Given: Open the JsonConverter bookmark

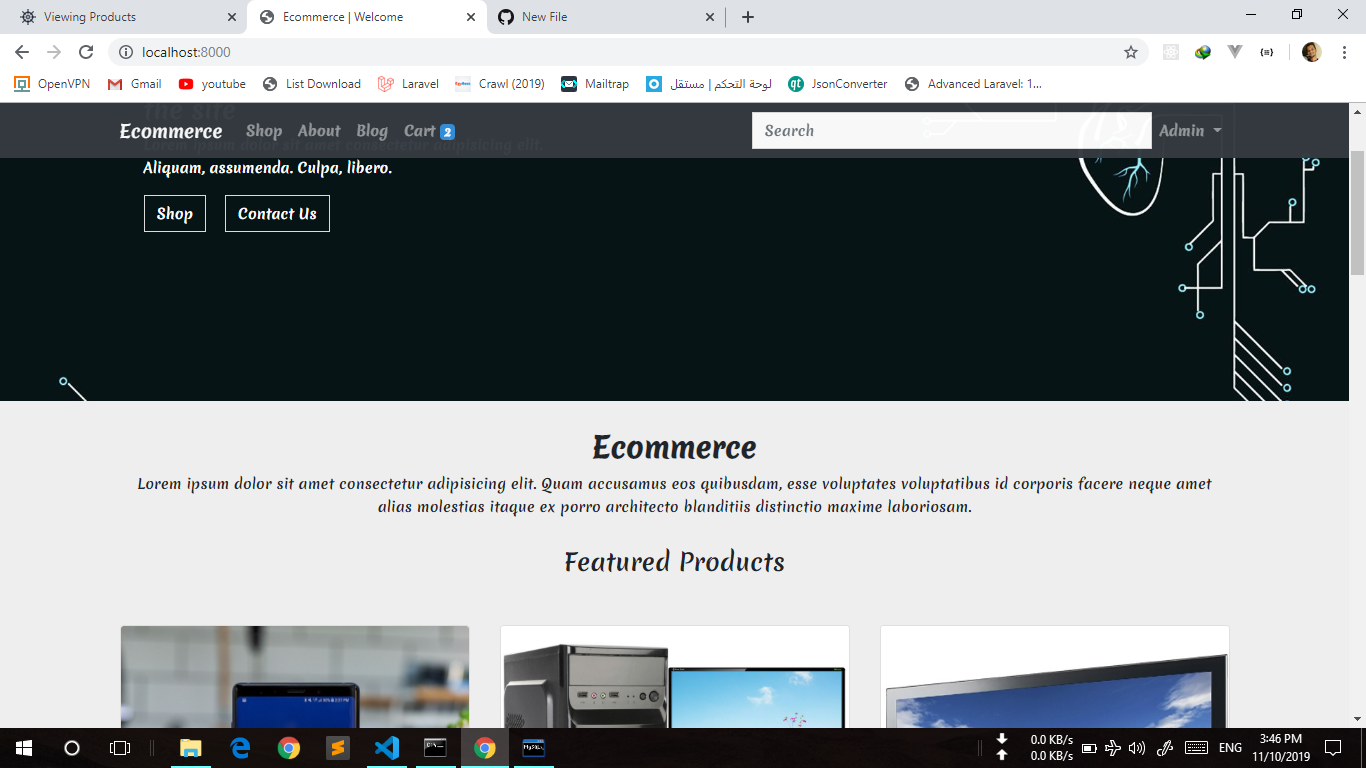Looking at the screenshot, I should coord(838,84).
